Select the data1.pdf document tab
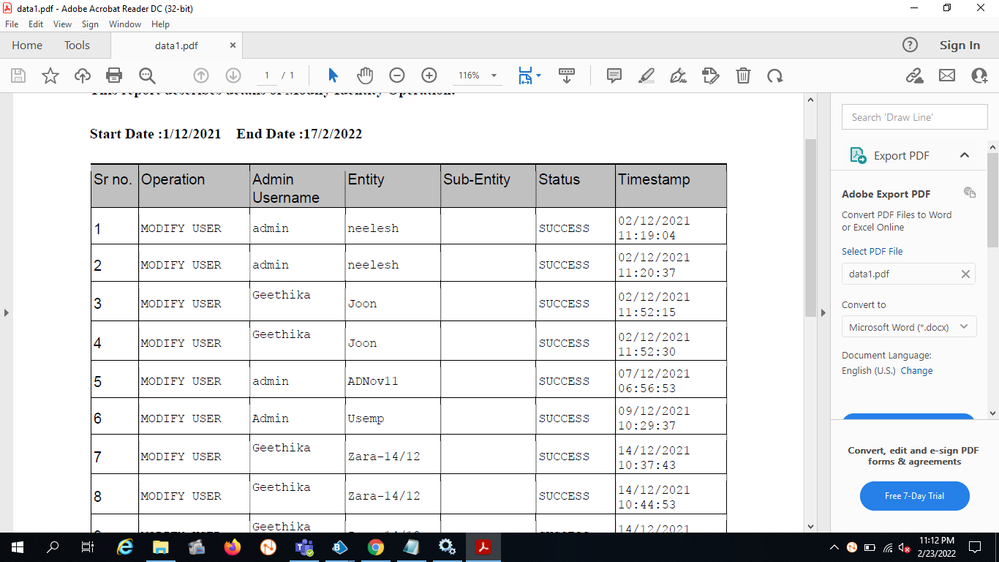 coord(176,46)
